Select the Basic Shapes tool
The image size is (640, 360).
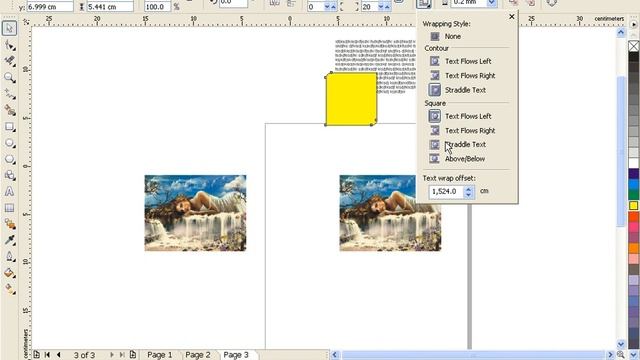[x=9, y=176]
